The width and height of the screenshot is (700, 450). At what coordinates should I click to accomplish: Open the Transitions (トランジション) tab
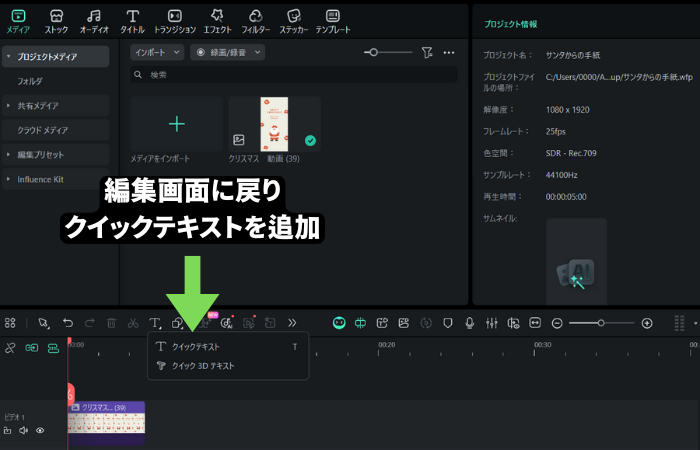pyautogui.click(x=175, y=22)
